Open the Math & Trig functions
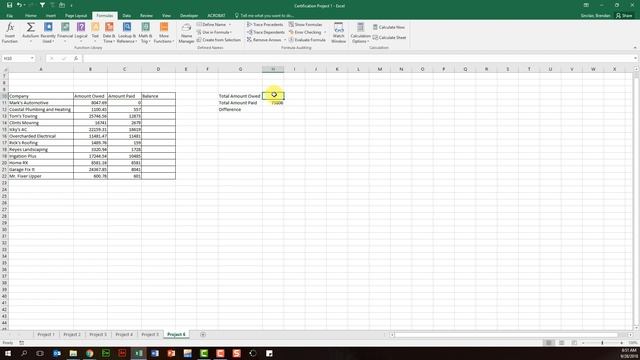This screenshot has height=360, width=640. click(145, 33)
